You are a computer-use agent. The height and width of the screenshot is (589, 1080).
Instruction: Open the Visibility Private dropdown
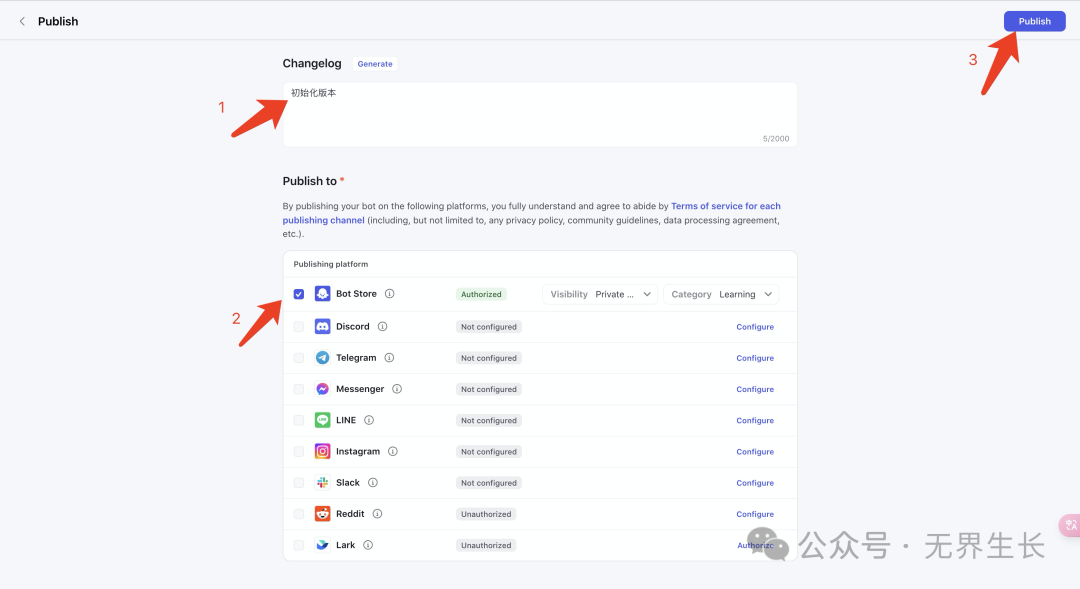tap(600, 294)
